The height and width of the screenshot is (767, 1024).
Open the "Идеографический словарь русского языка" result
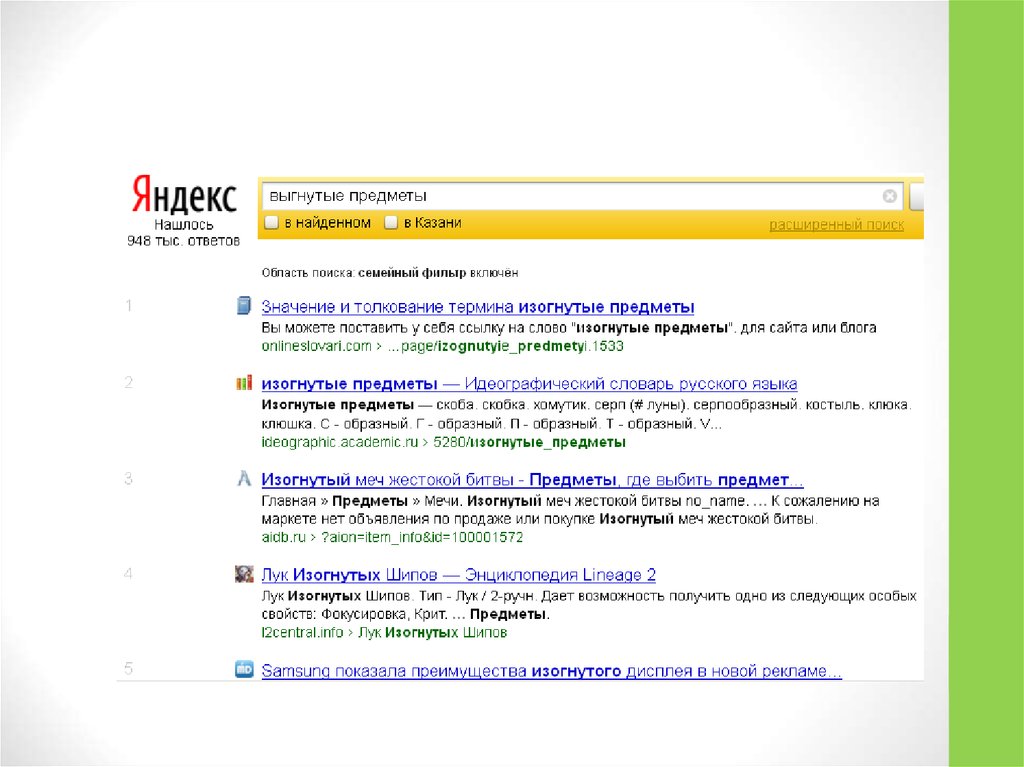[529, 384]
